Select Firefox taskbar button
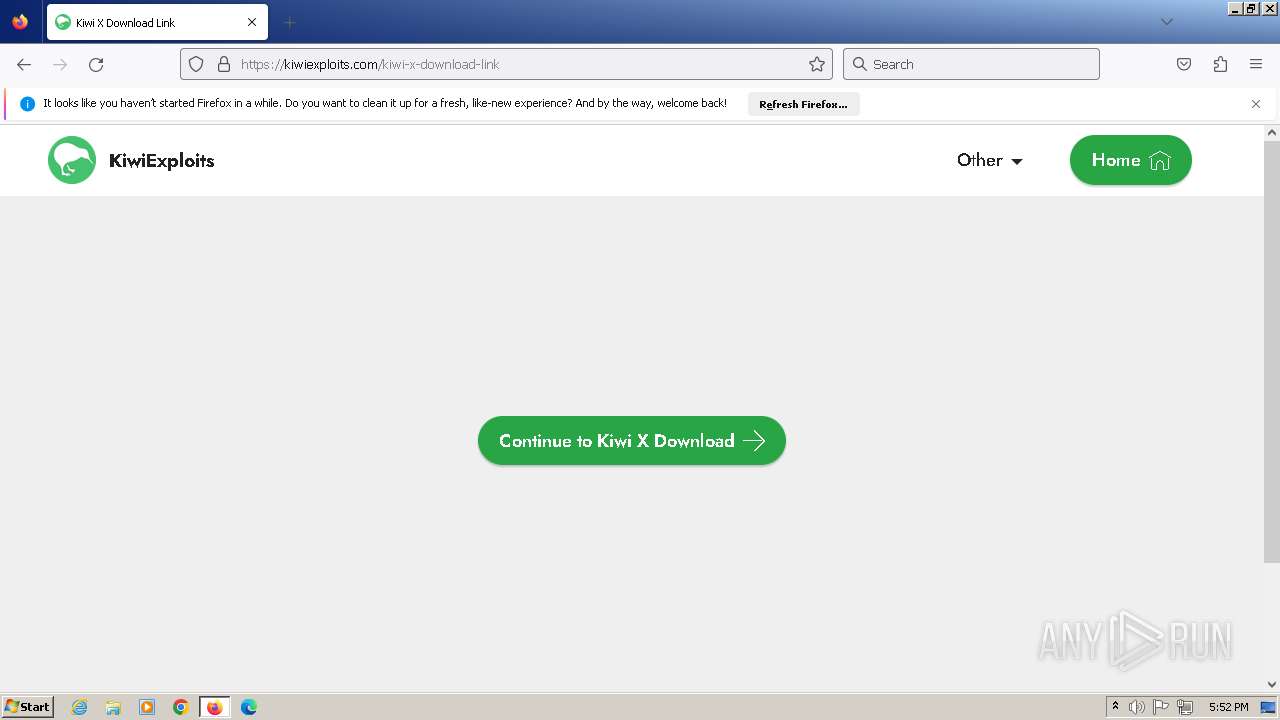The width and height of the screenshot is (1280, 720). (x=215, y=707)
